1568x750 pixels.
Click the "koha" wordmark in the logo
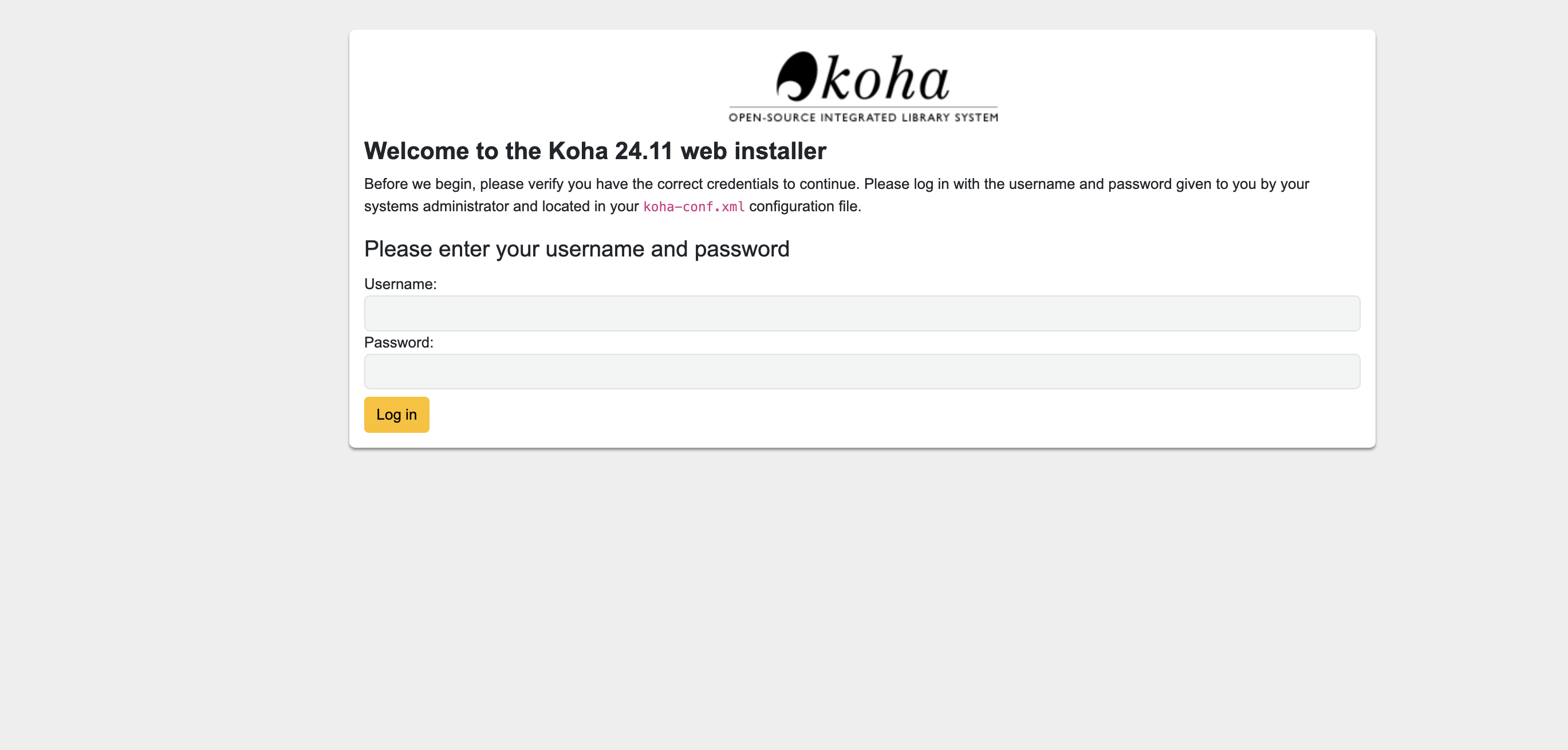[x=885, y=80]
